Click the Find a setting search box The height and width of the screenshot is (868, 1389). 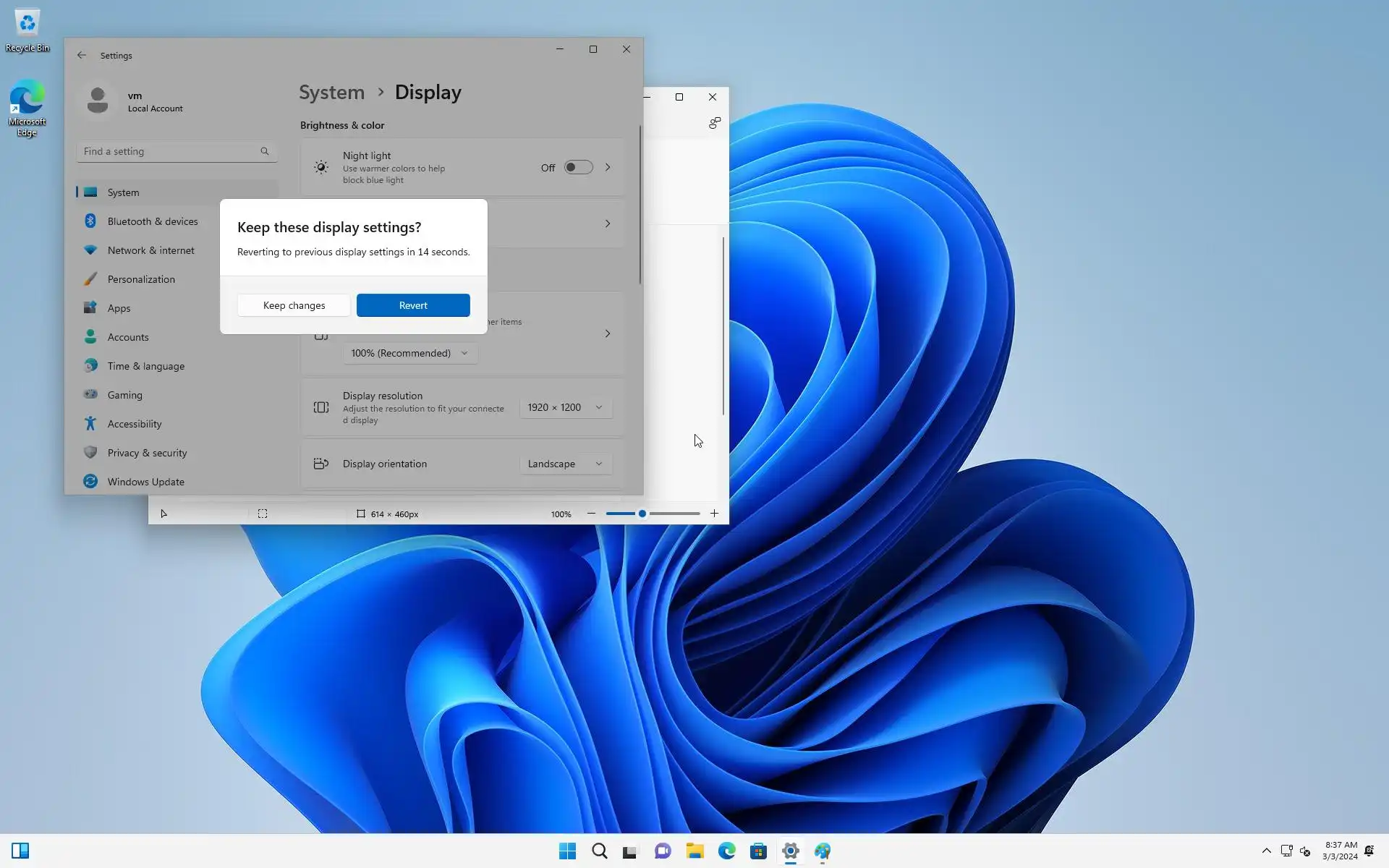pos(170,151)
